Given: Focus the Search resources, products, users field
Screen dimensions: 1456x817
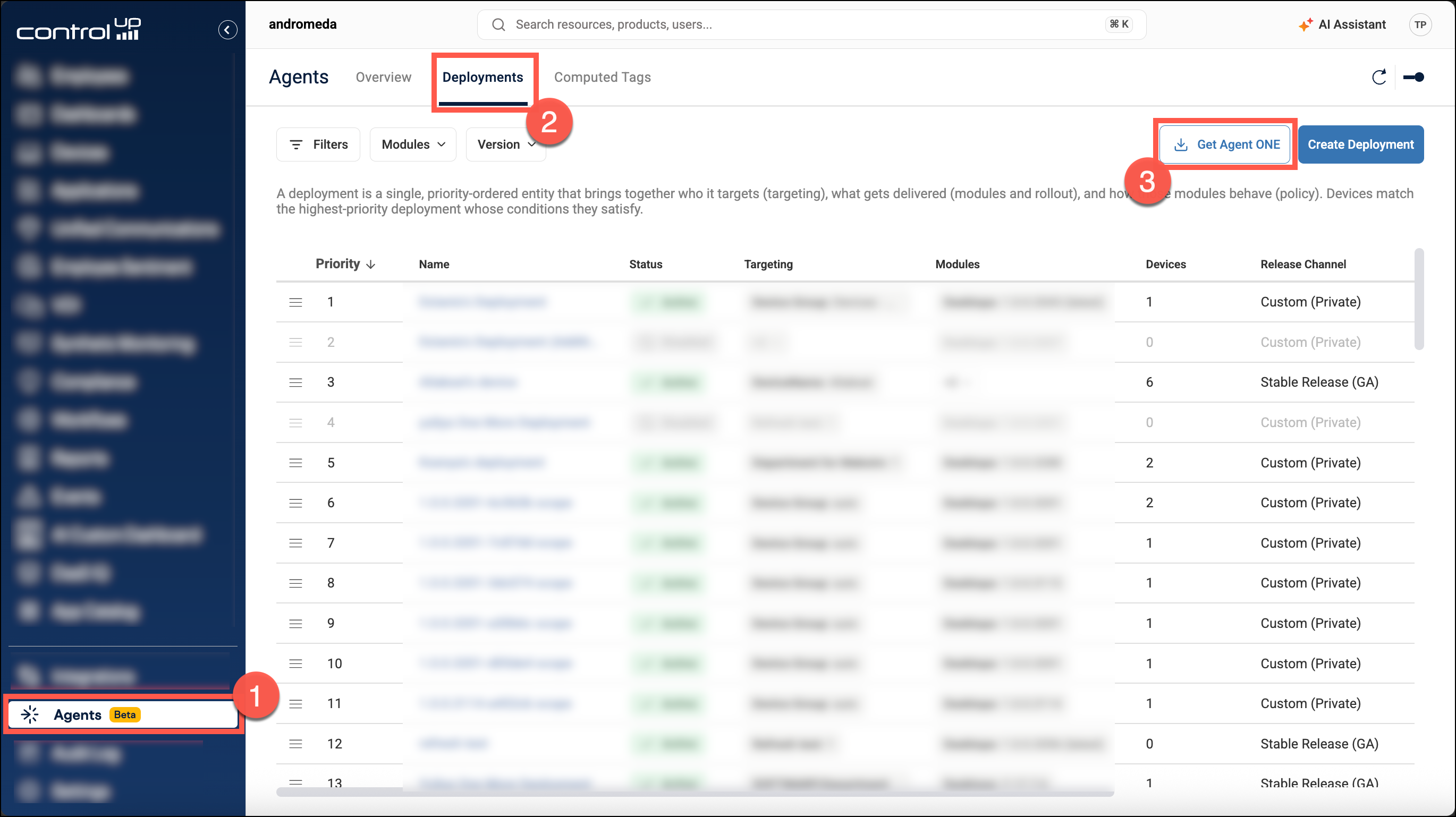Looking at the screenshot, I should point(811,25).
